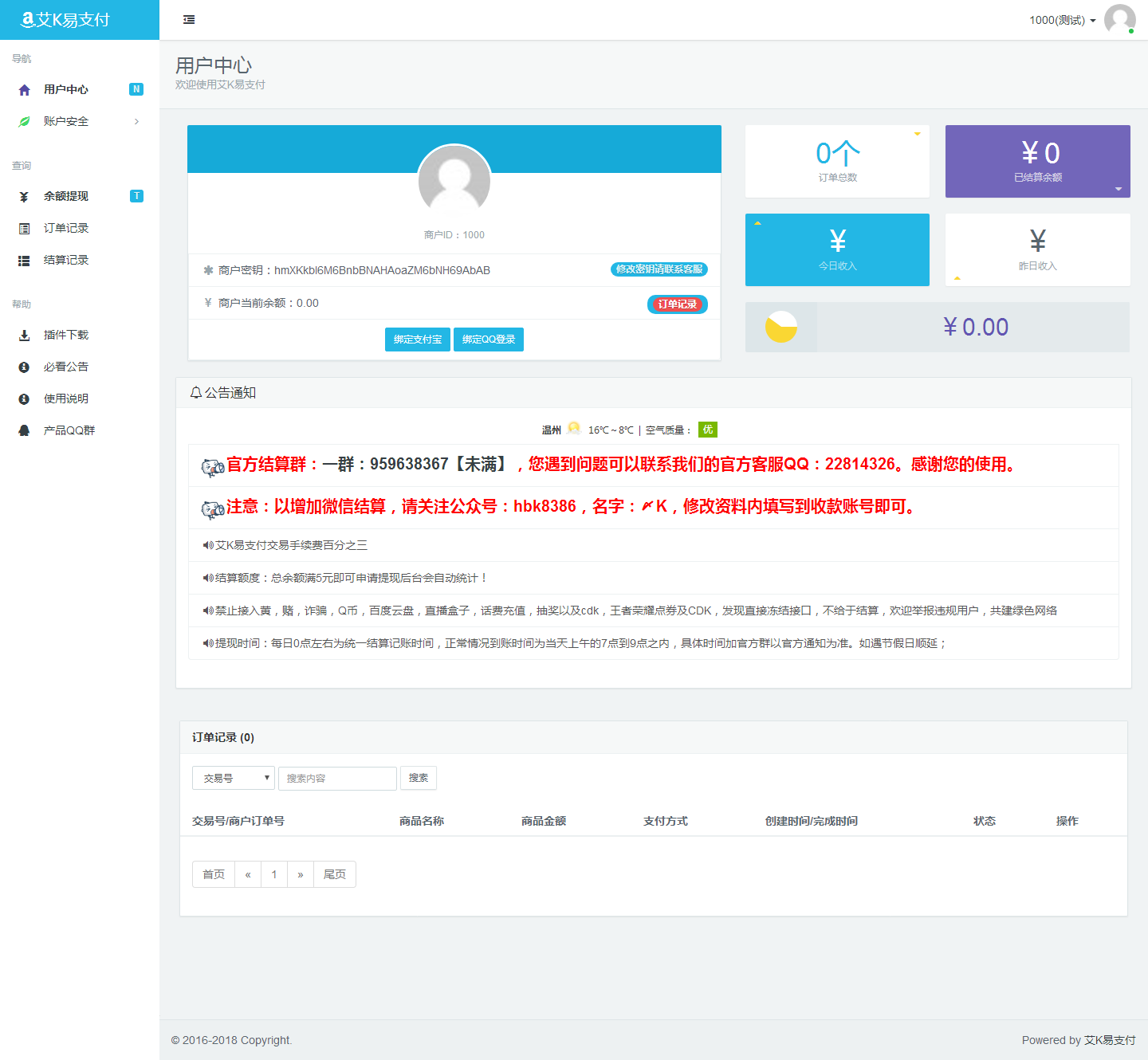Click the yen icon for 余额提现
1148x1060 pixels.
point(24,197)
